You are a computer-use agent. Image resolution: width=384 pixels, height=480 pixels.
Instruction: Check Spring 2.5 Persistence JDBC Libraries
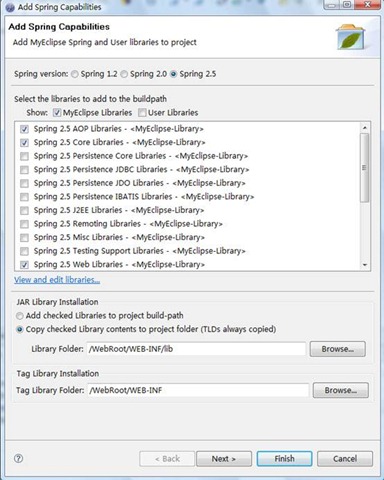pyautogui.click(x=24, y=170)
